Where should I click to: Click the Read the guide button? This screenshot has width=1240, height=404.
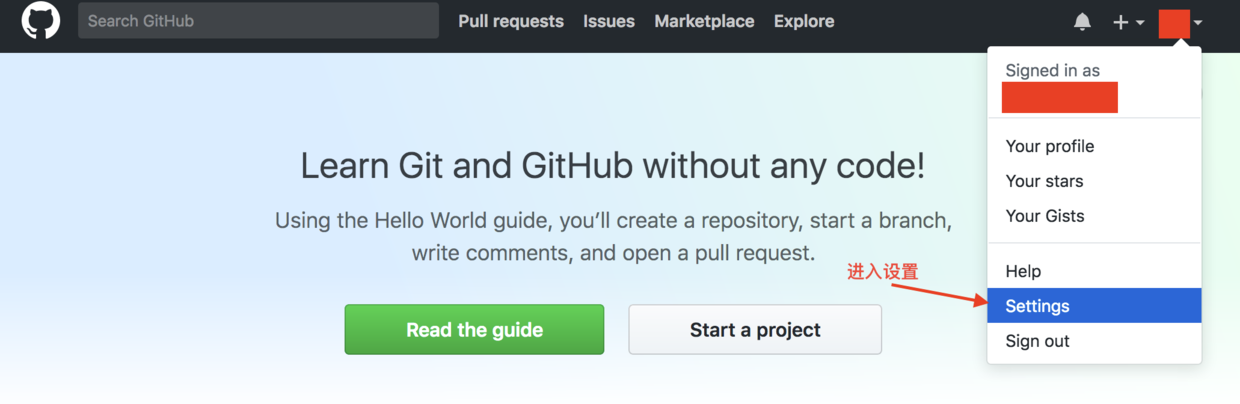tap(474, 330)
